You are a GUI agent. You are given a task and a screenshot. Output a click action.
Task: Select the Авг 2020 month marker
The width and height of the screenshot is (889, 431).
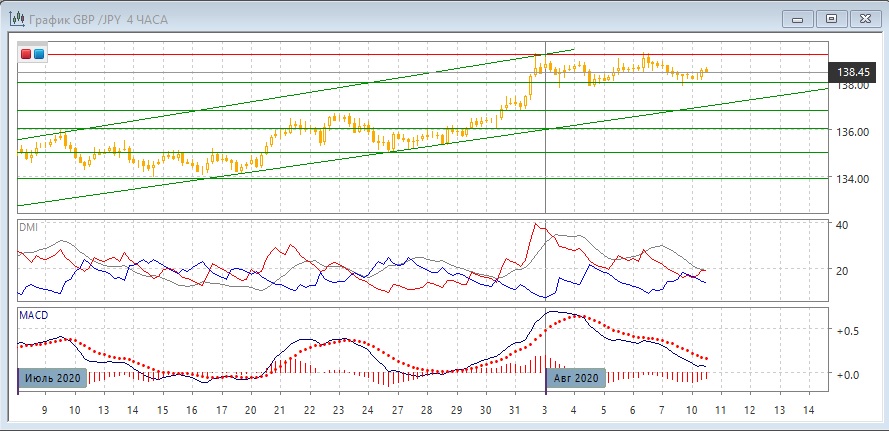click(575, 378)
